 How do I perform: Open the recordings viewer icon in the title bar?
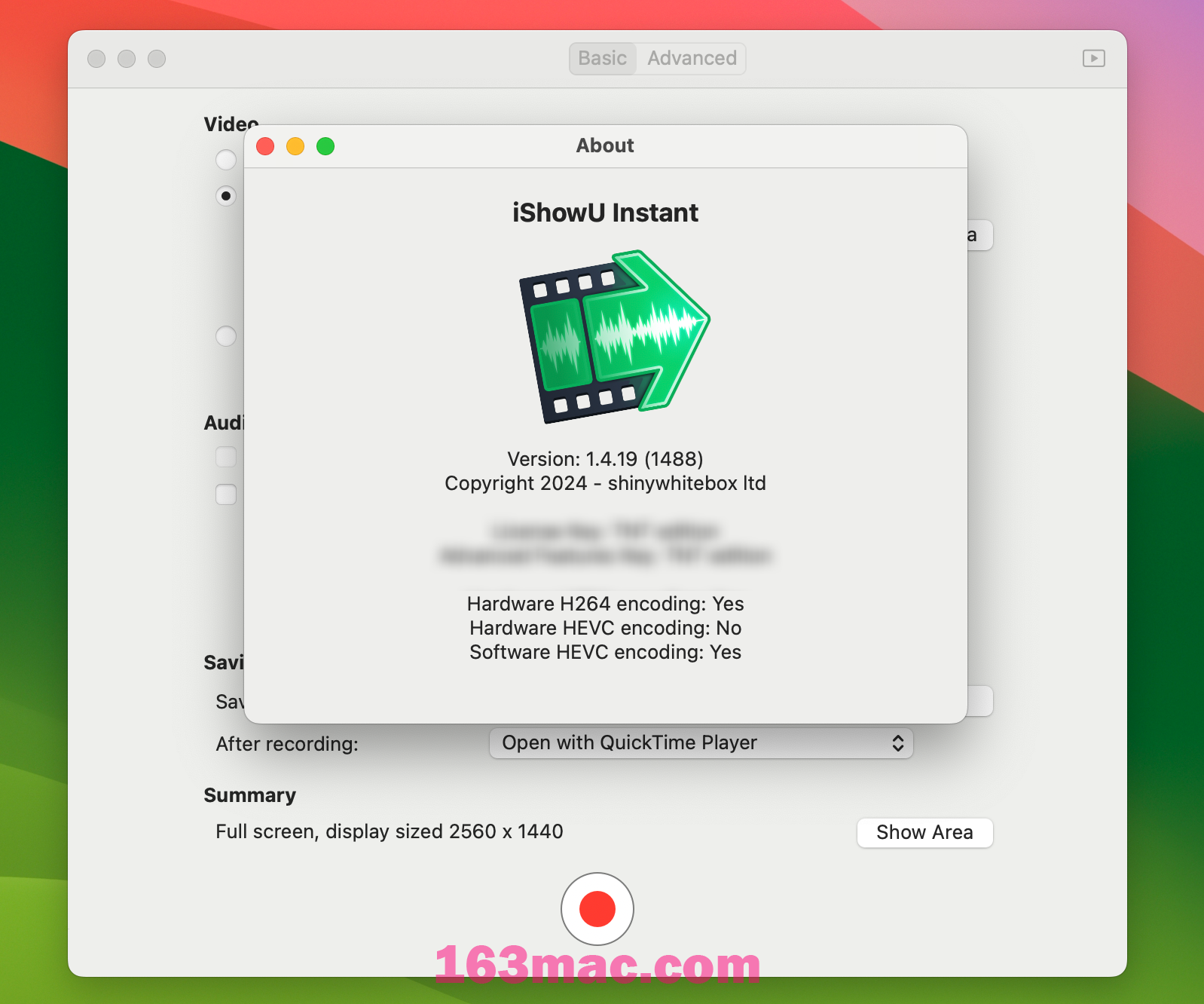(x=1093, y=58)
